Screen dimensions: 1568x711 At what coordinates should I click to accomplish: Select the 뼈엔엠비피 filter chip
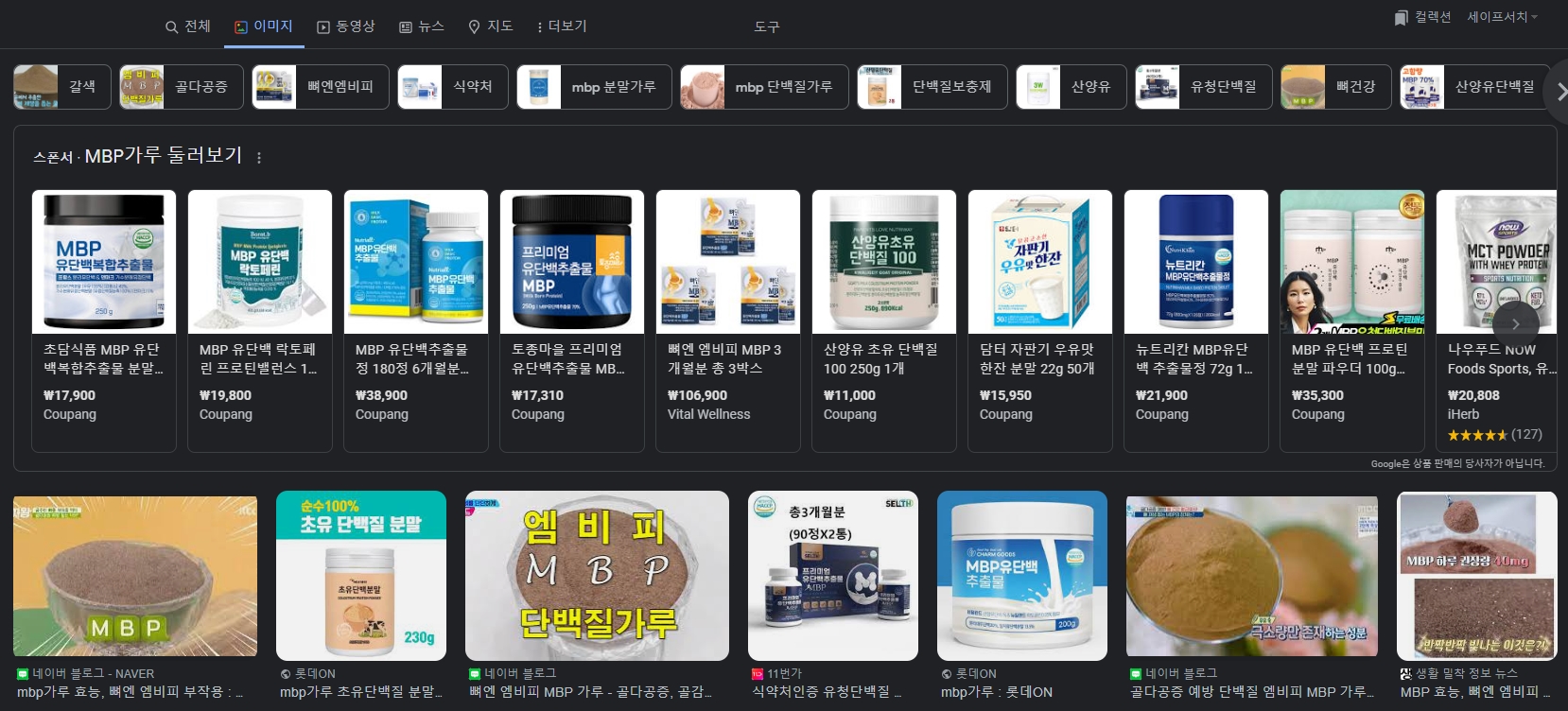(321, 87)
